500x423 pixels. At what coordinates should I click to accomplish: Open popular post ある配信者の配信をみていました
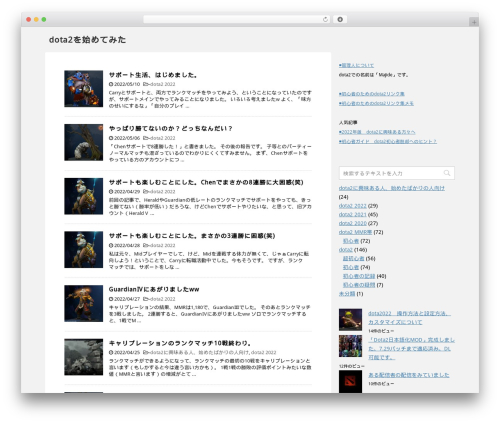(x=409, y=375)
